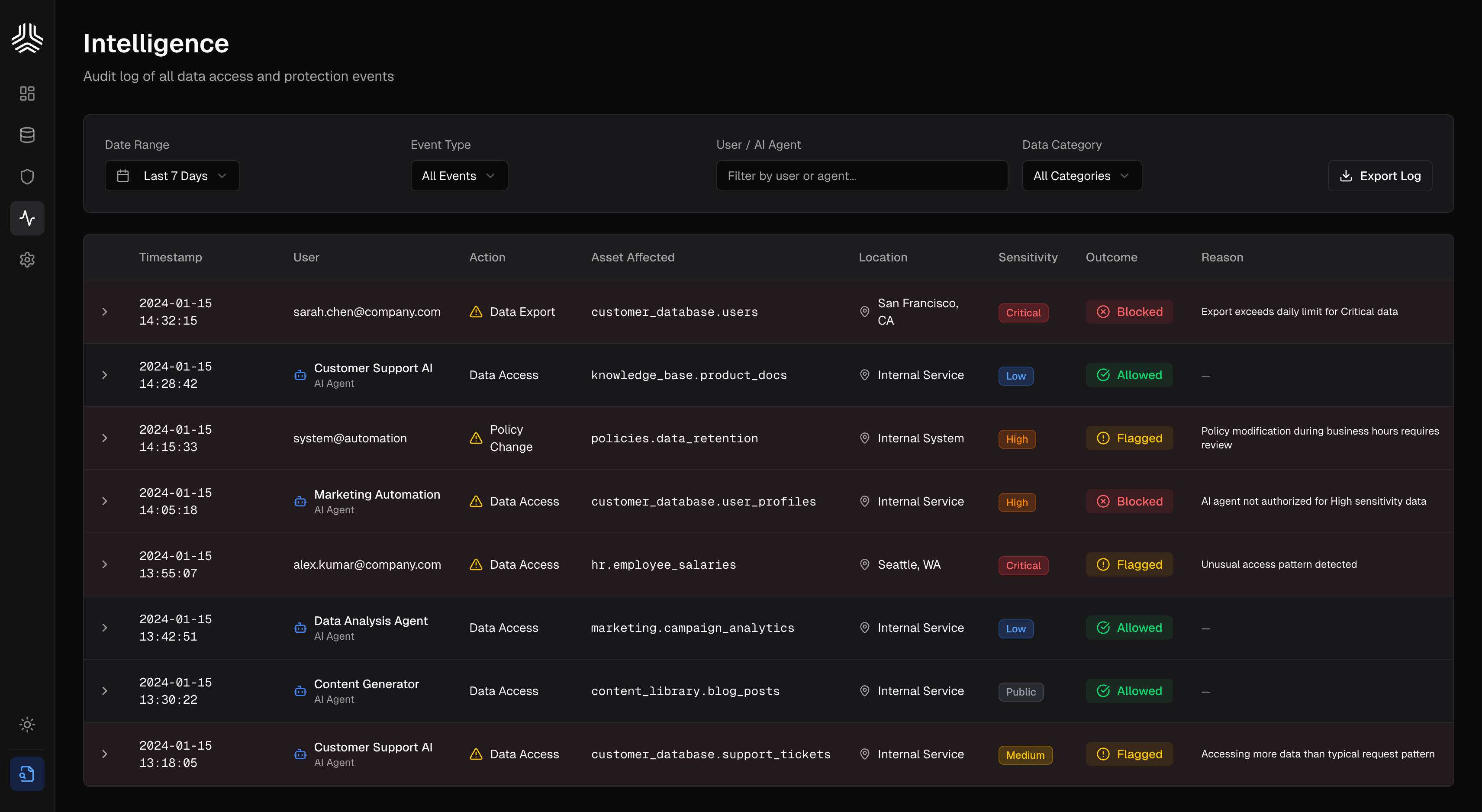
Task: Click the Flagged badge in policies.data_retention row
Action: coord(1129,438)
